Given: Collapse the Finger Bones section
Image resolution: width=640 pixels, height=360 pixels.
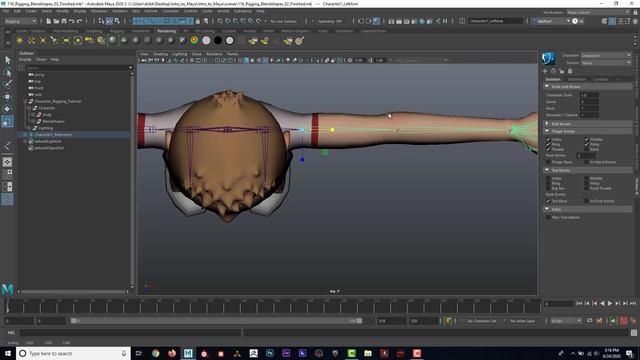Looking at the screenshot, I should pos(547,131).
